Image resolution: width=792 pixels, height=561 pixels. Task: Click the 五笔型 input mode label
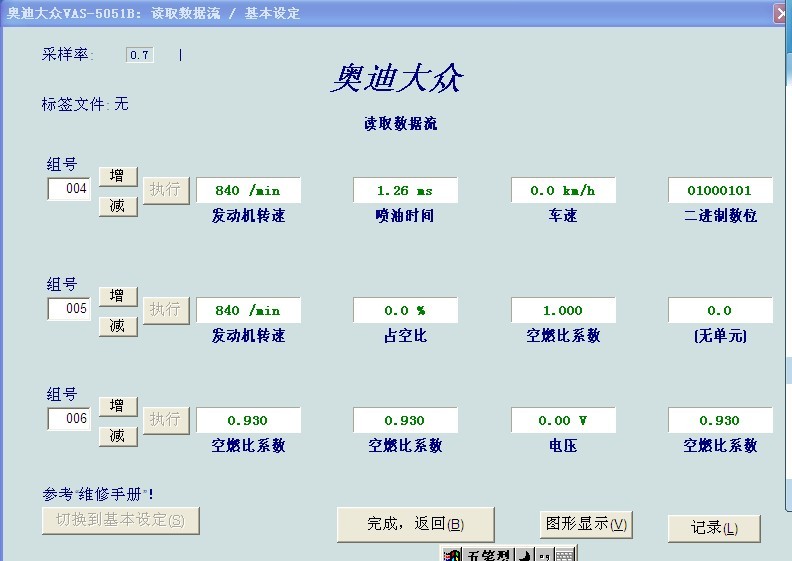point(488,555)
